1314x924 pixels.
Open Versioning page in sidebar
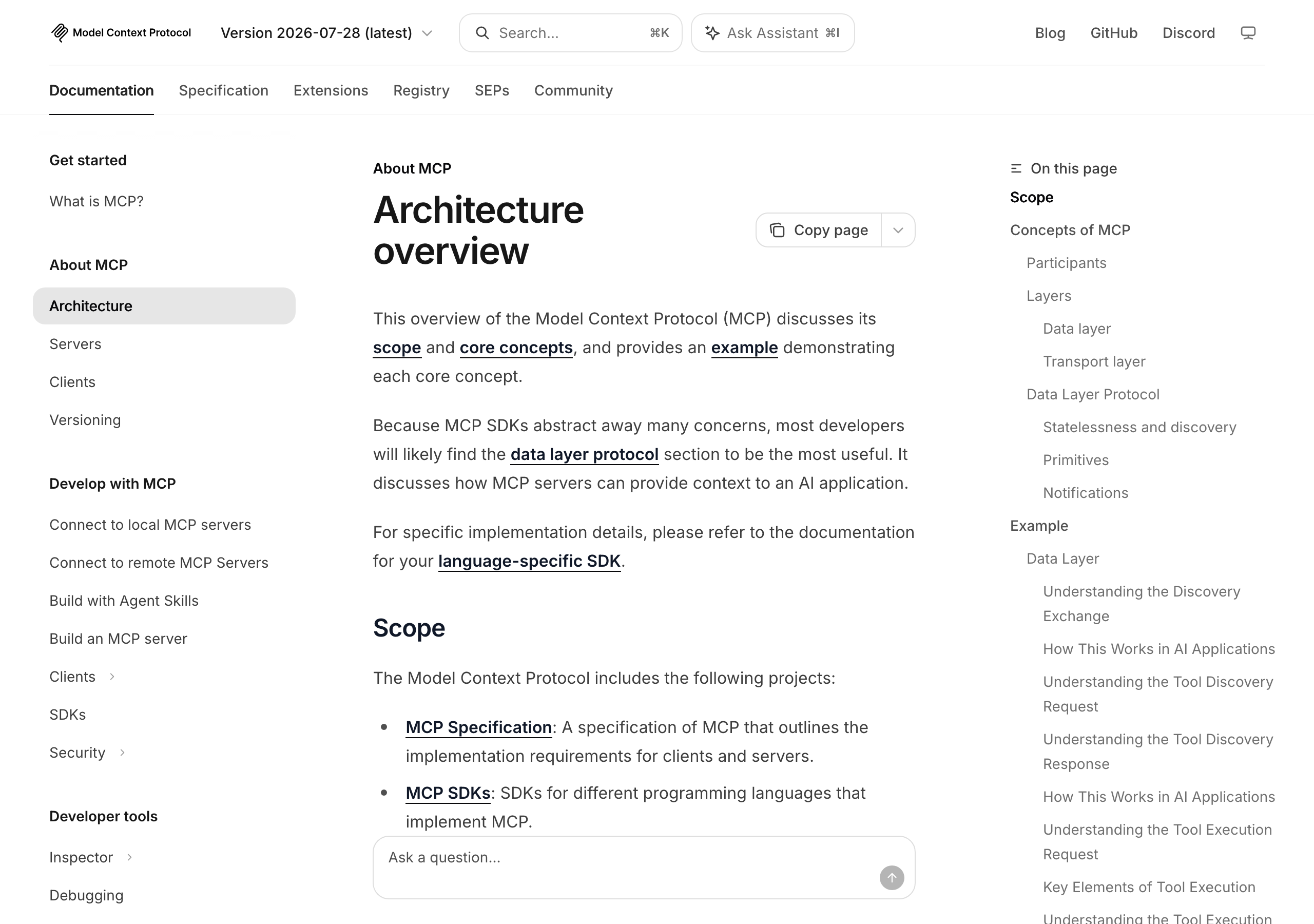pyautogui.click(x=85, y=420)
